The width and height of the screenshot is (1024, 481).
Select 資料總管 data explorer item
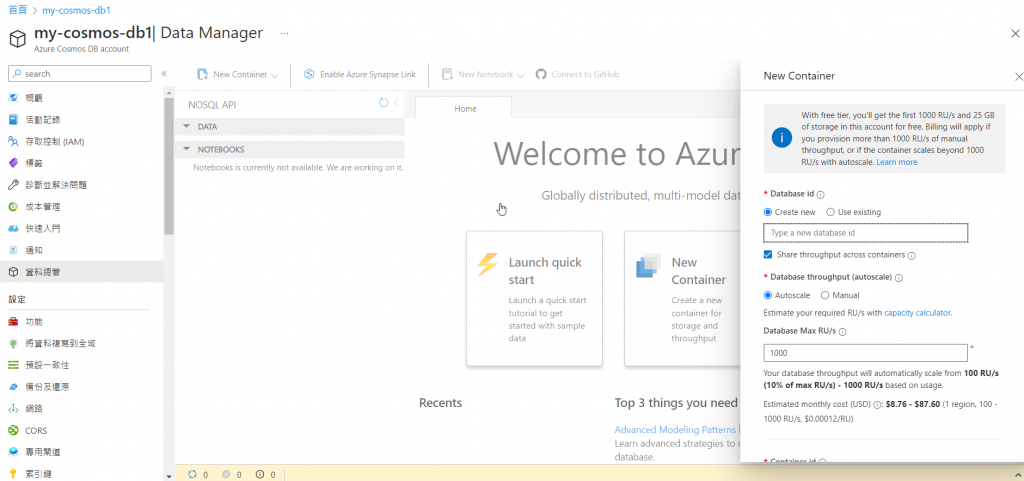82,272
